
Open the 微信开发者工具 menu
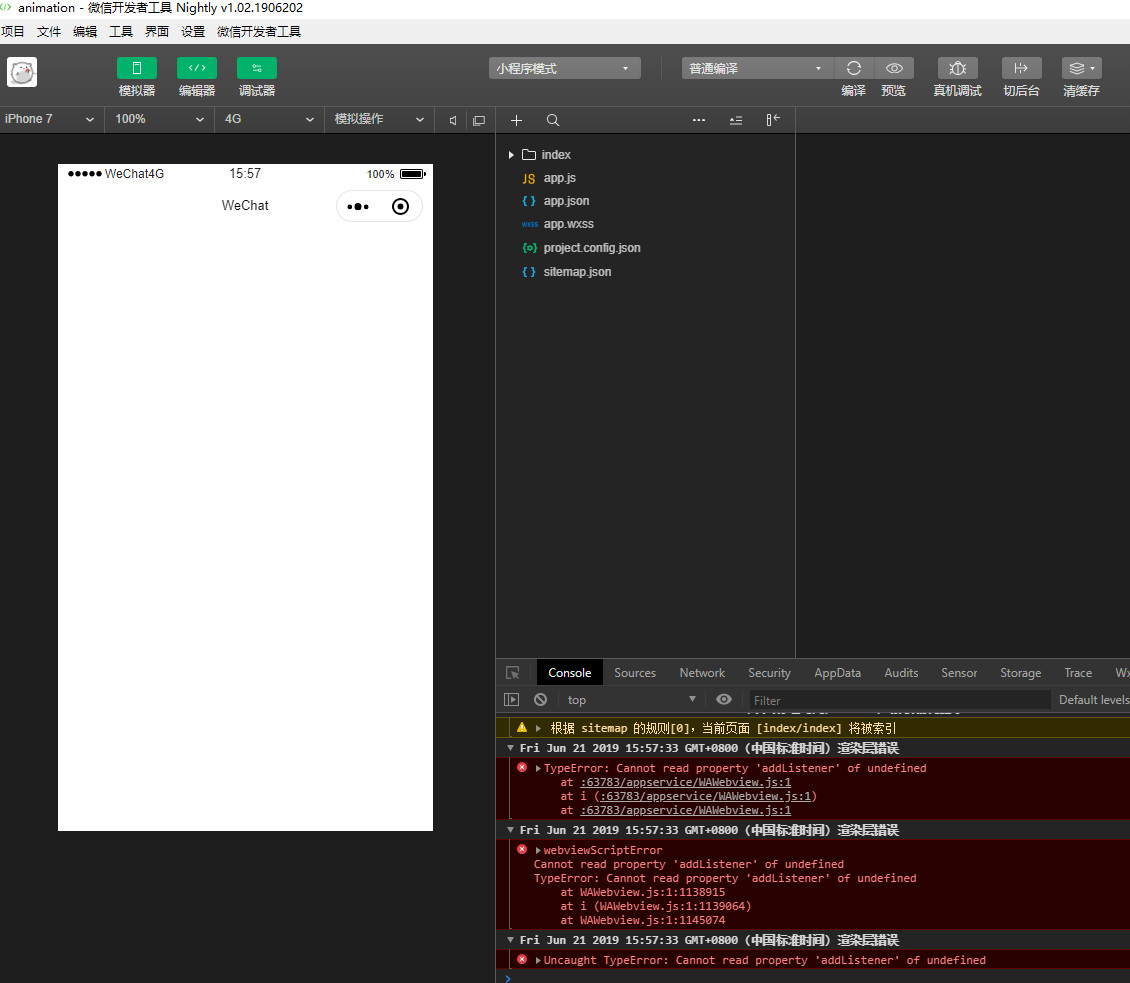pos(259,32)
